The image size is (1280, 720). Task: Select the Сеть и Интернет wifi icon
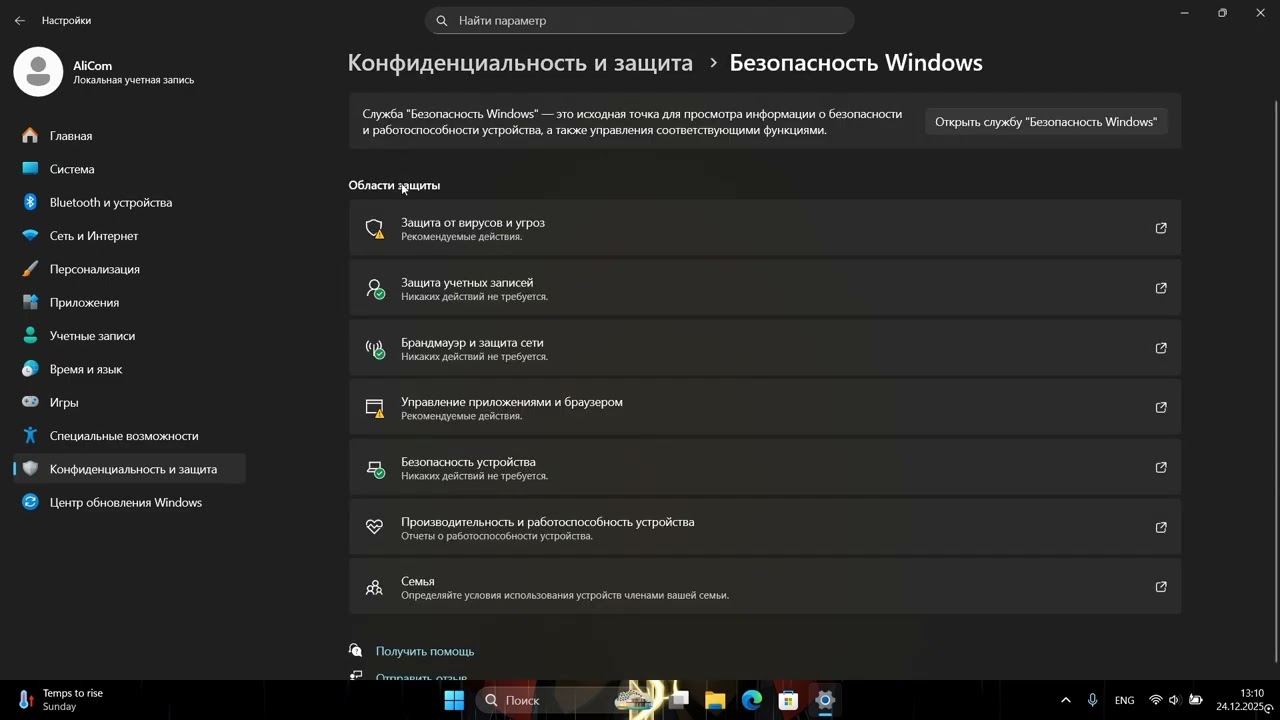point(30,236)
